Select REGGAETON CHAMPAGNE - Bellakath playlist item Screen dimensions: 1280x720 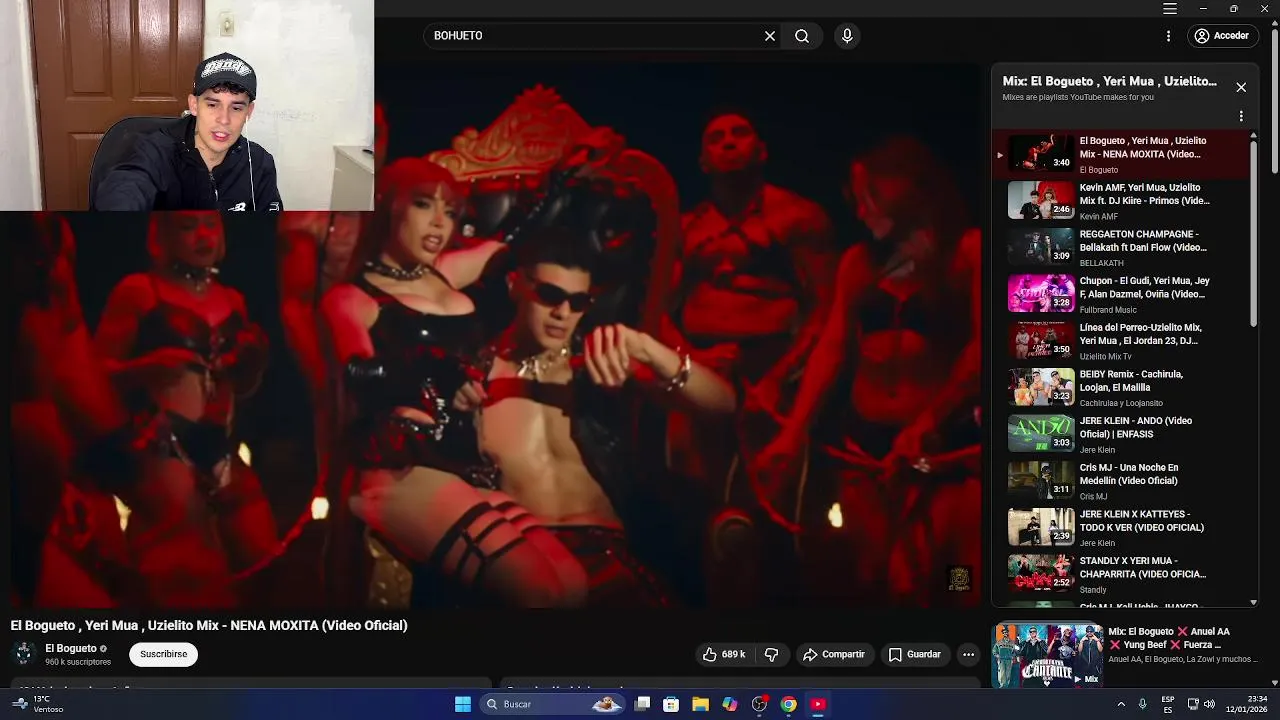[x=1120, y=247]
